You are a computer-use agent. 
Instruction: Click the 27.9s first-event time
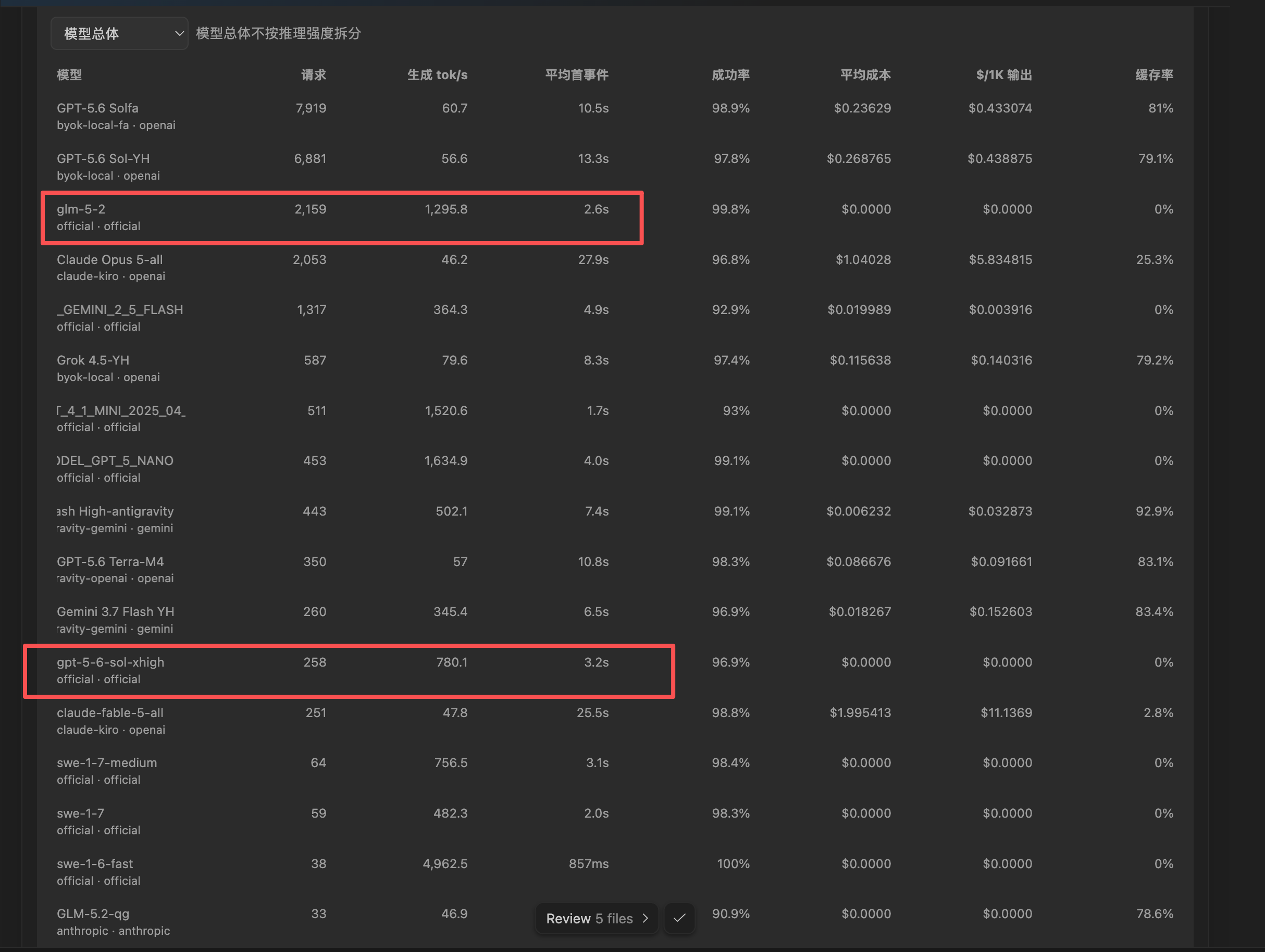click(x=593, y=259)
